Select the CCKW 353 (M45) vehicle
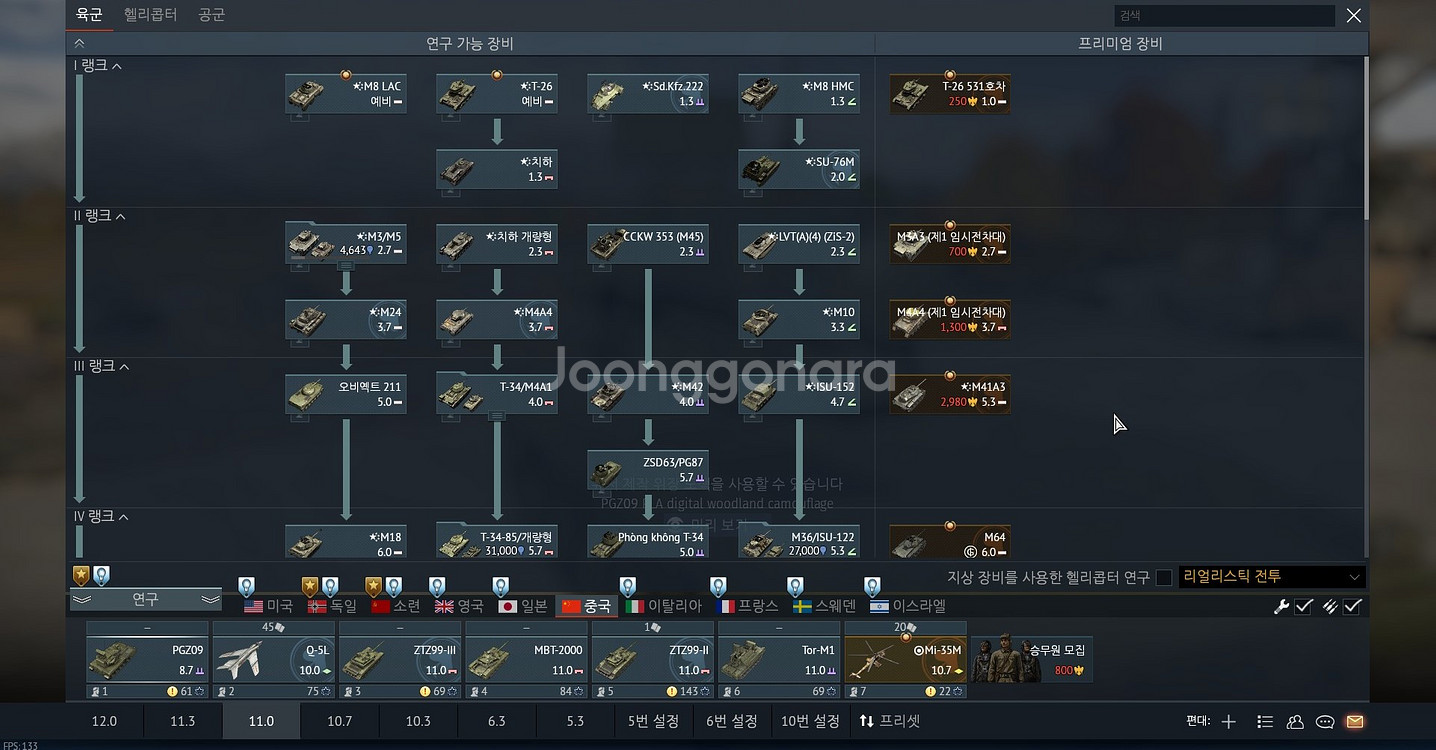 [648, 244]
